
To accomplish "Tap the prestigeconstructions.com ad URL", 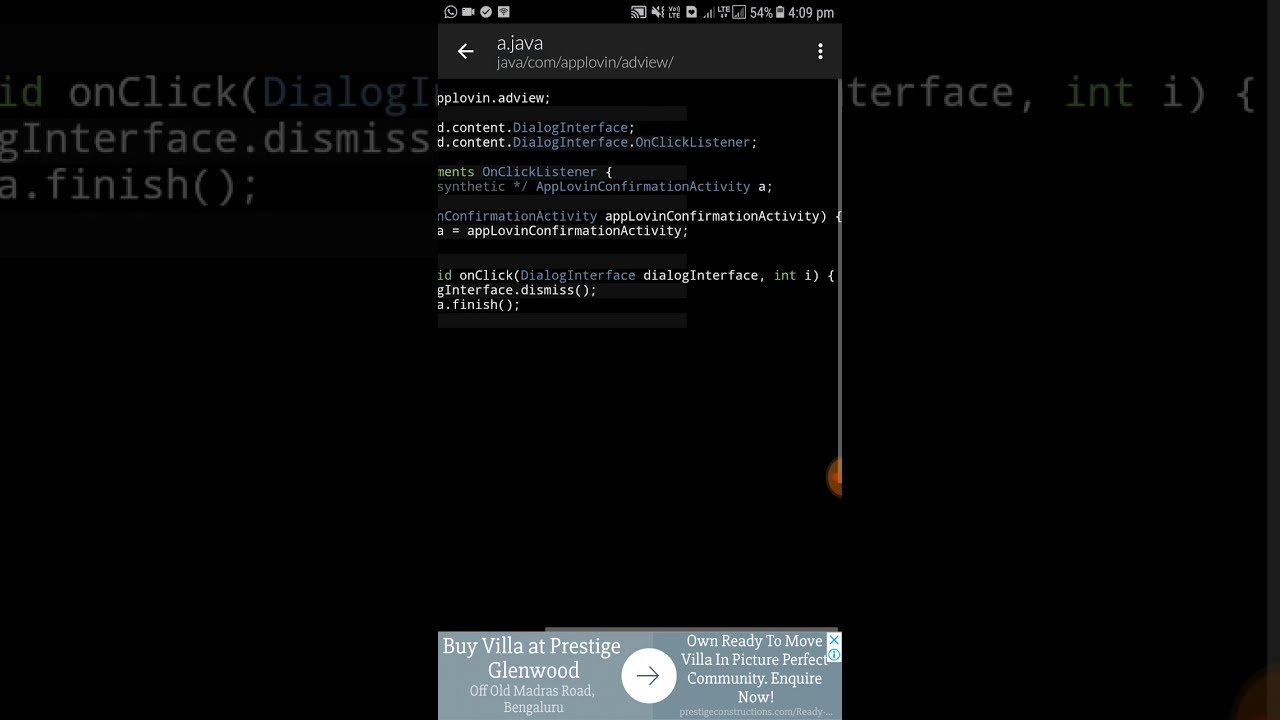I will pos(756,712).
